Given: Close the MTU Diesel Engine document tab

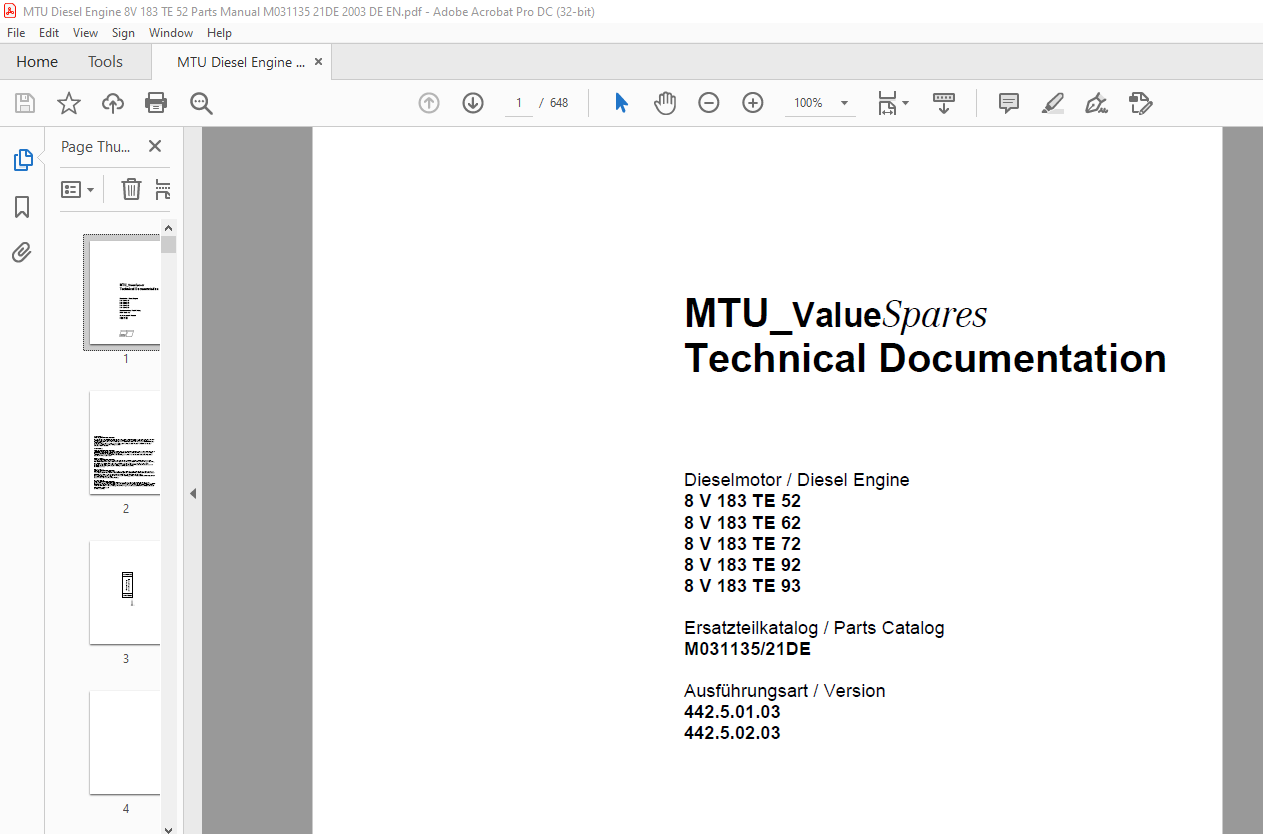Looking at the screenshot, I should [x=319, y=62].
